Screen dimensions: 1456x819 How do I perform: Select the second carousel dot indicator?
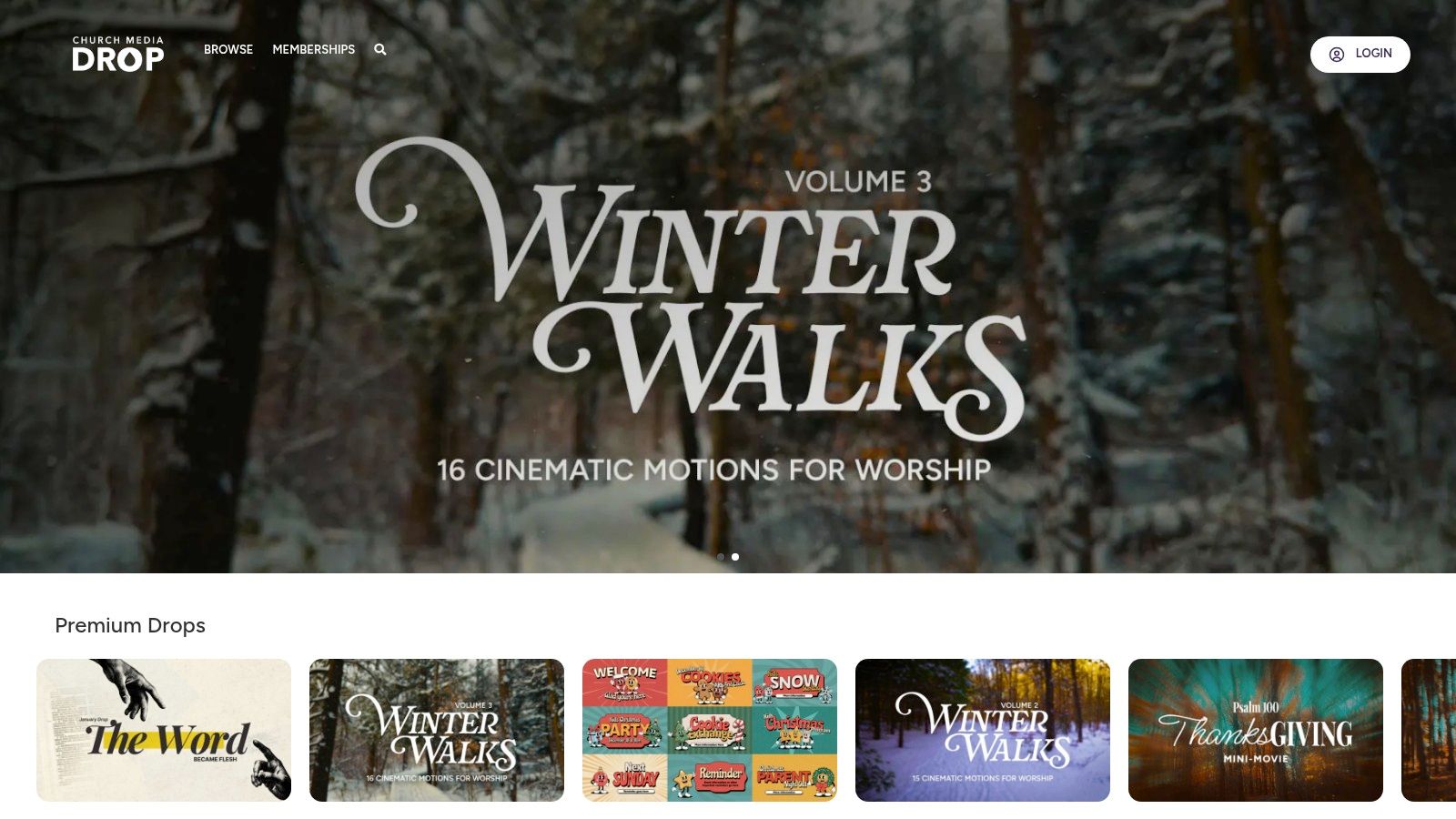pos(735,557)
